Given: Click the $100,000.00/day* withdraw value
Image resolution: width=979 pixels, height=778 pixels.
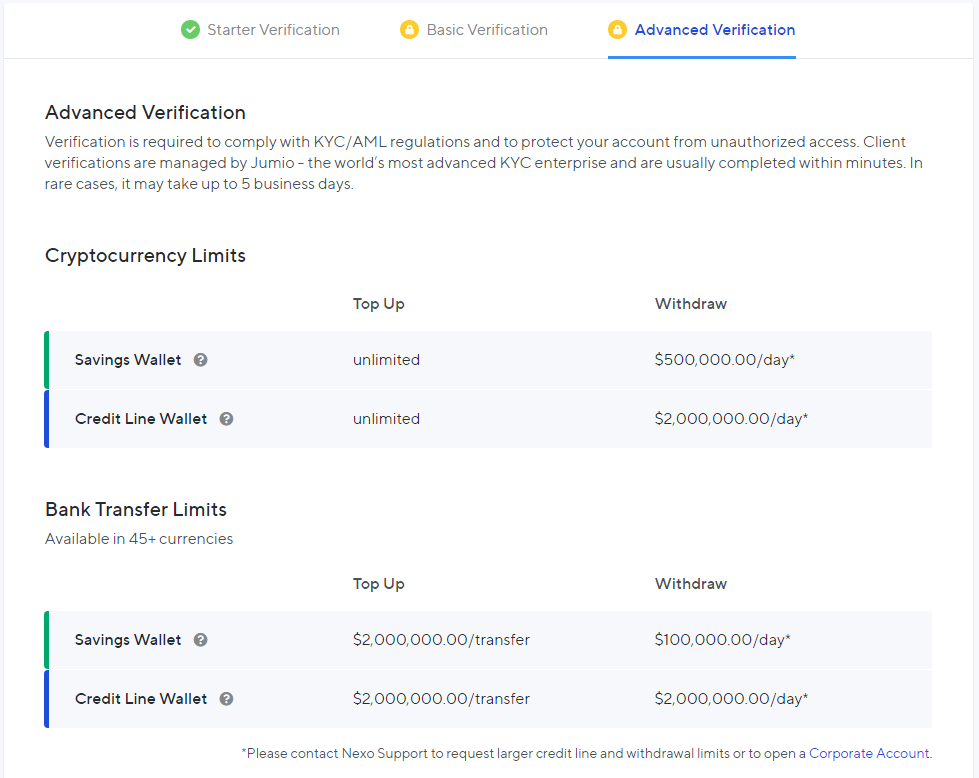Looking at the screenshot, I should 722,639.
